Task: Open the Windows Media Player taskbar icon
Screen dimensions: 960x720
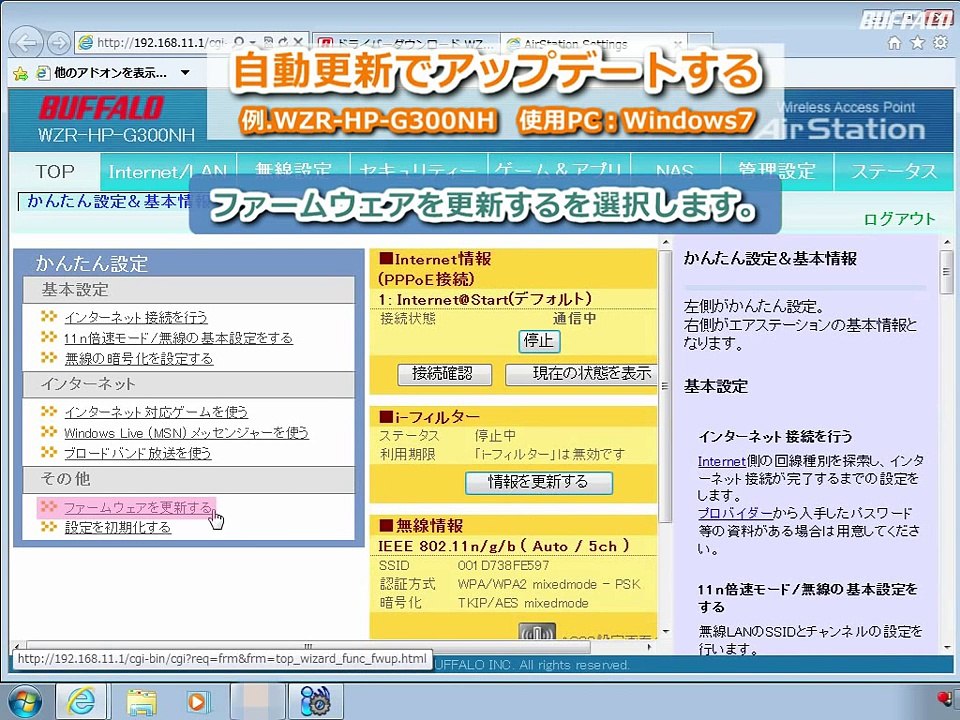Action: click(197, 702)
